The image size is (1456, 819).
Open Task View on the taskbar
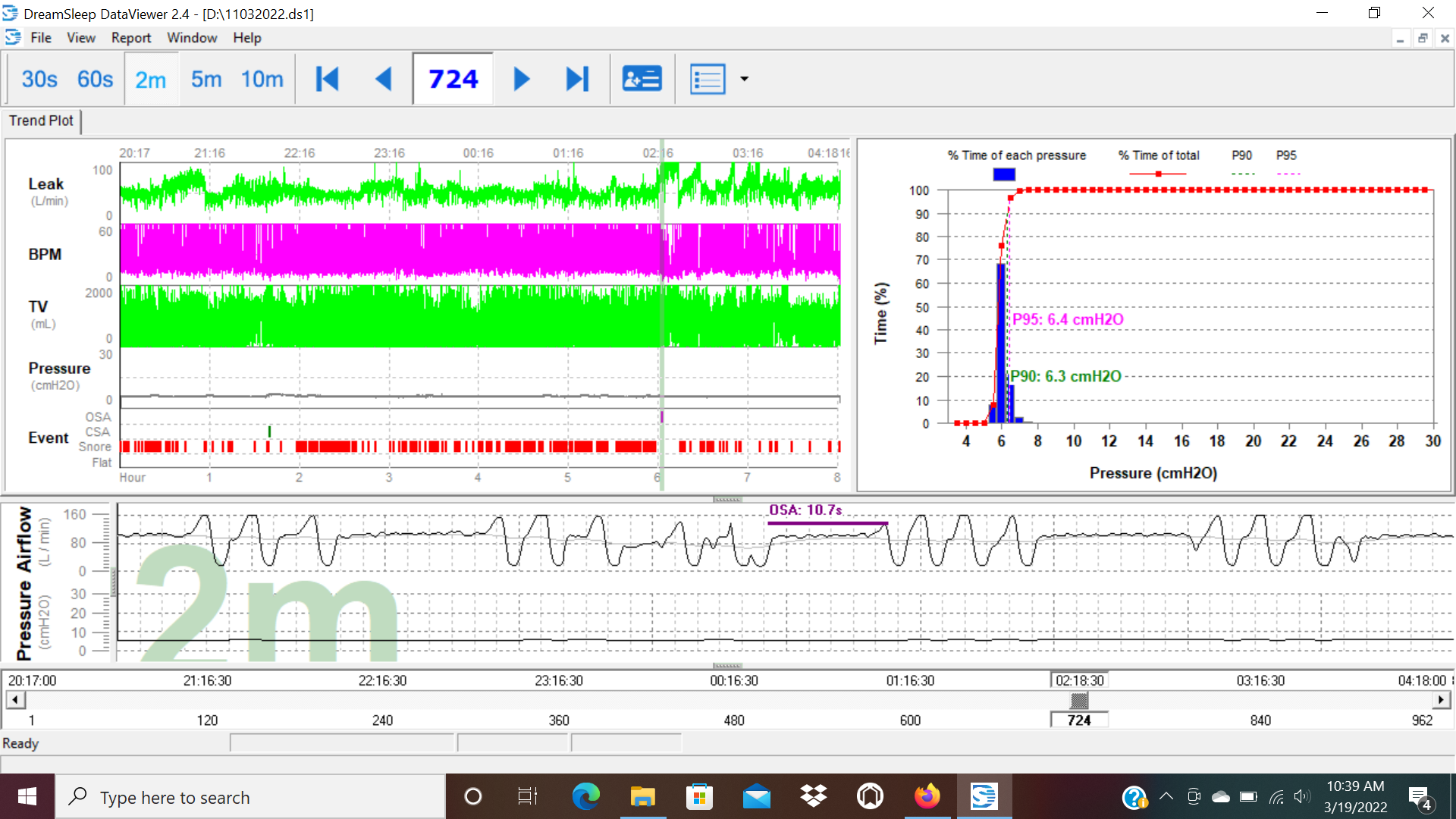tap(528, 796)
